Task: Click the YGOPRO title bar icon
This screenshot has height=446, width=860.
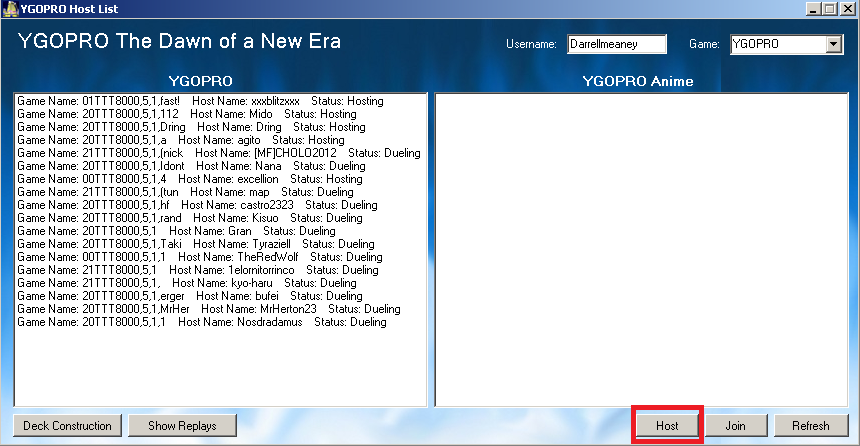Action: pos(10,9)
